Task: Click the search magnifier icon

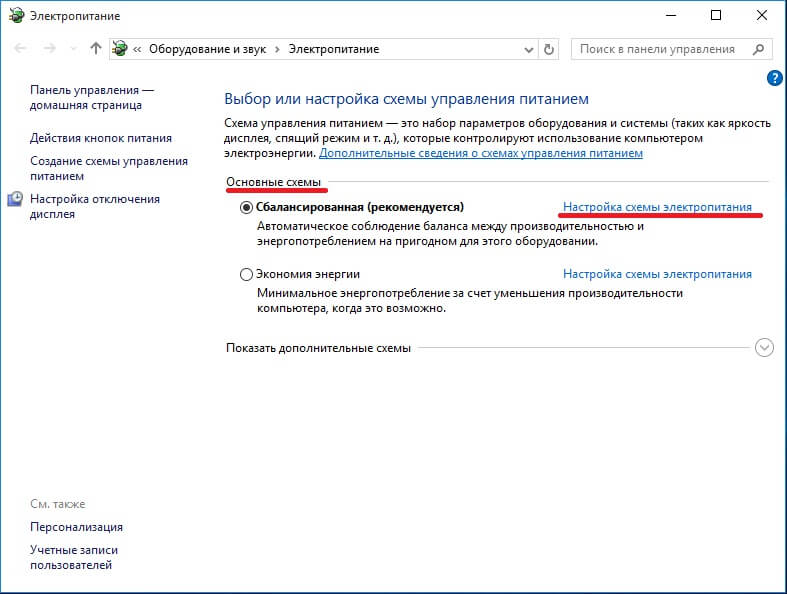Action: click(x=758, y=48)
